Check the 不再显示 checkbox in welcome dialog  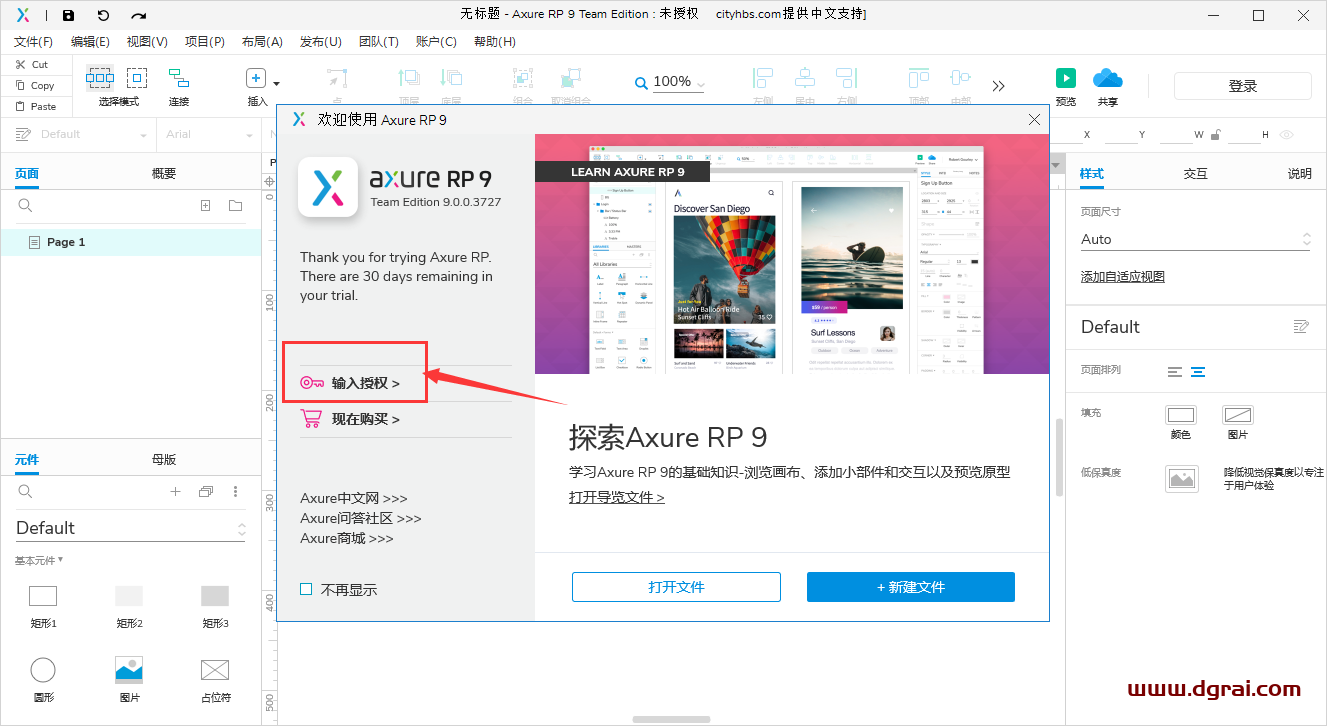pyautogui.click(x=306, y=589)
